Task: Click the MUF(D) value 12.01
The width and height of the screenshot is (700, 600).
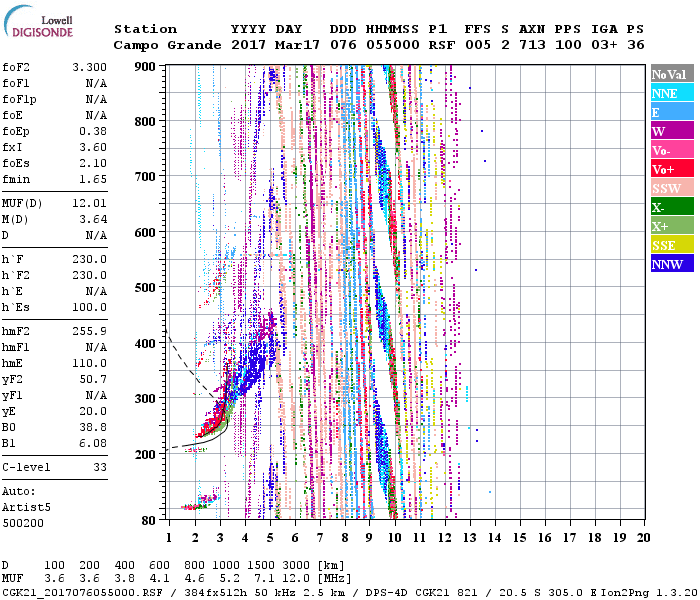Action: pyautogui.click(x=90, y=204)
